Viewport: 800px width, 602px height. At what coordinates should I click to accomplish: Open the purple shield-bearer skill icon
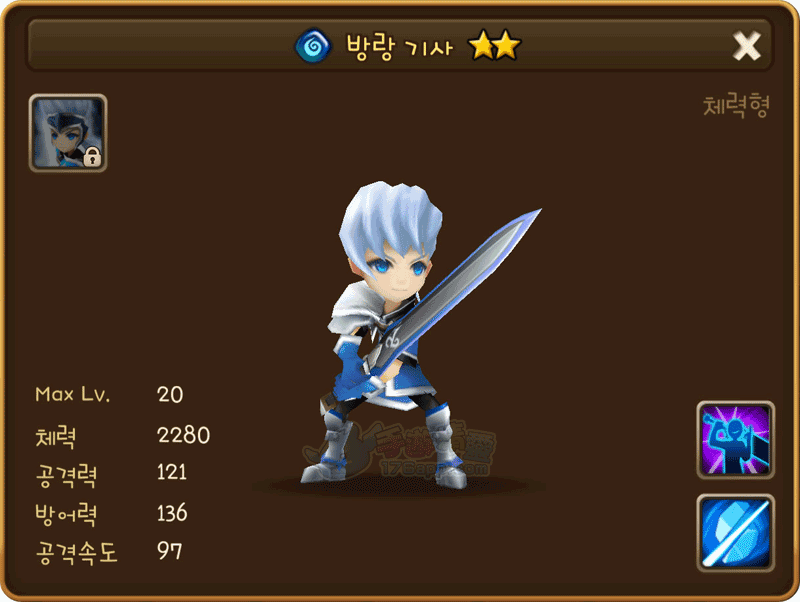click(735, 440)
